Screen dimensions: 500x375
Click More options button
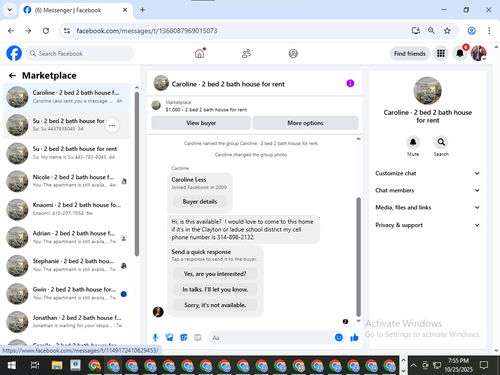tap(305, 123)
